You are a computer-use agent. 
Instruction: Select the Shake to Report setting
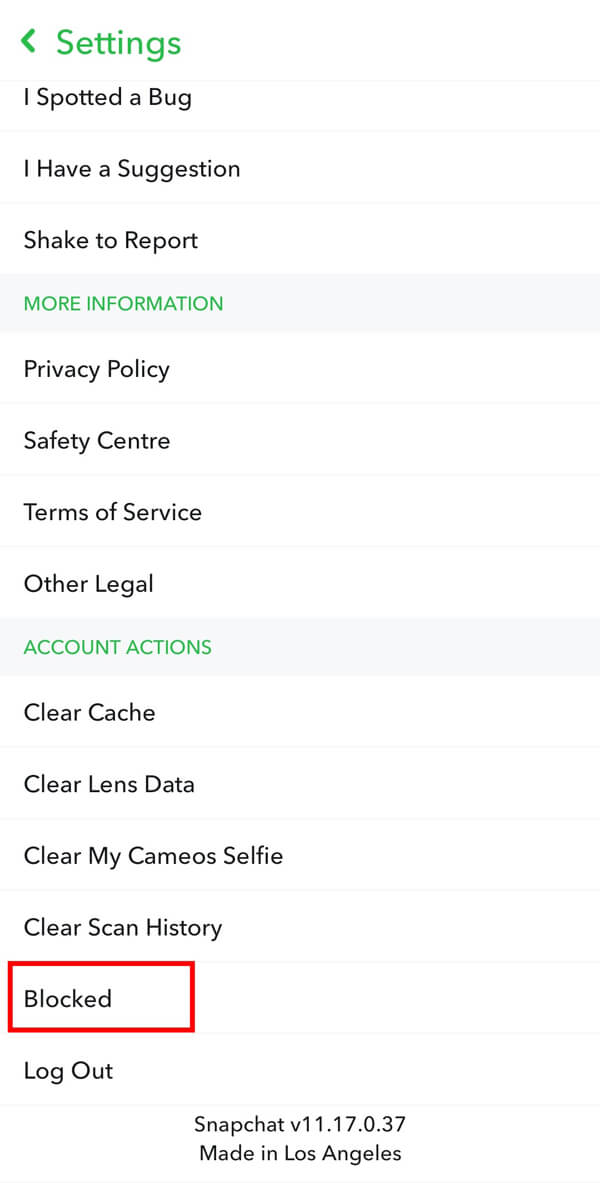(110, 240)
